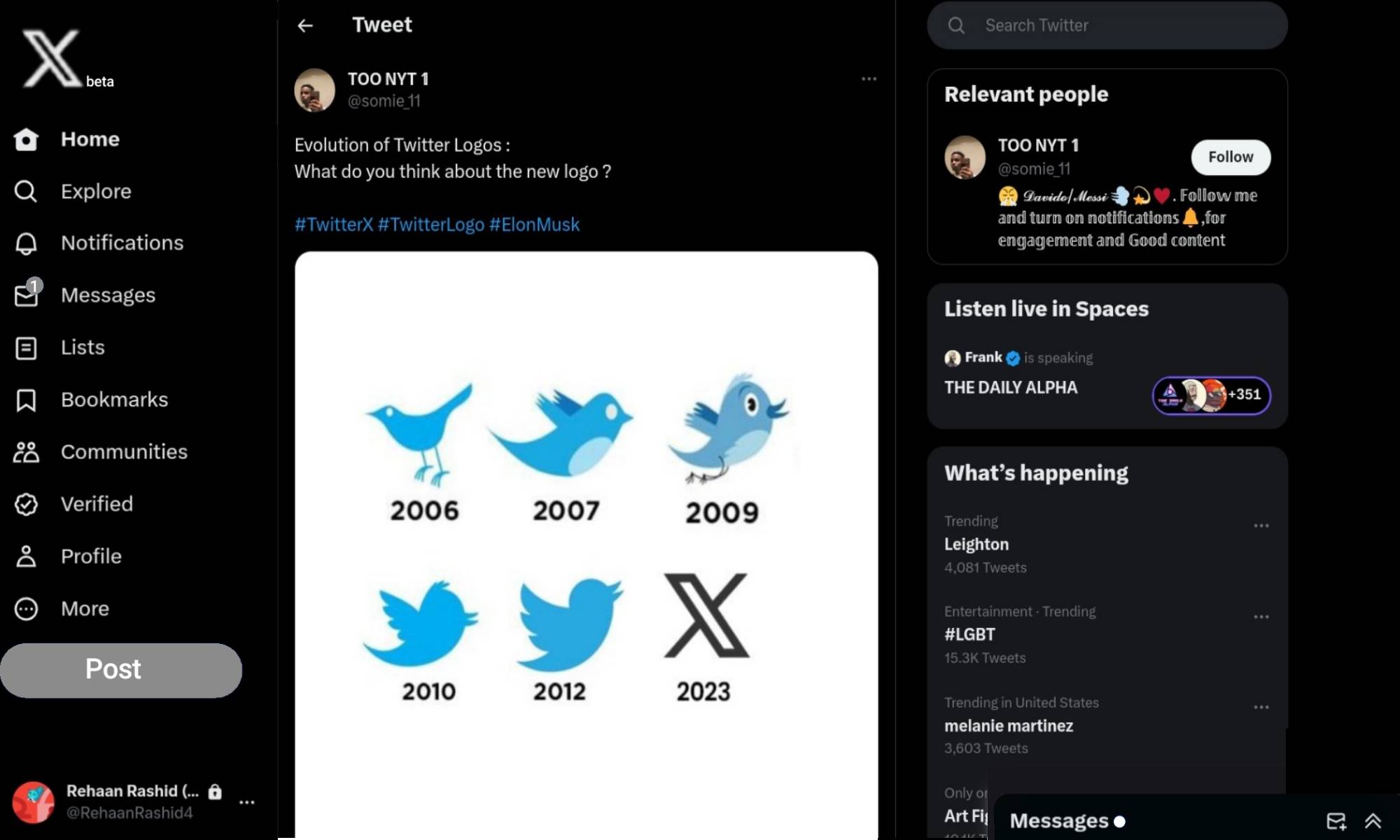Start a new message from the Messages drawer

coord(1336,820)
